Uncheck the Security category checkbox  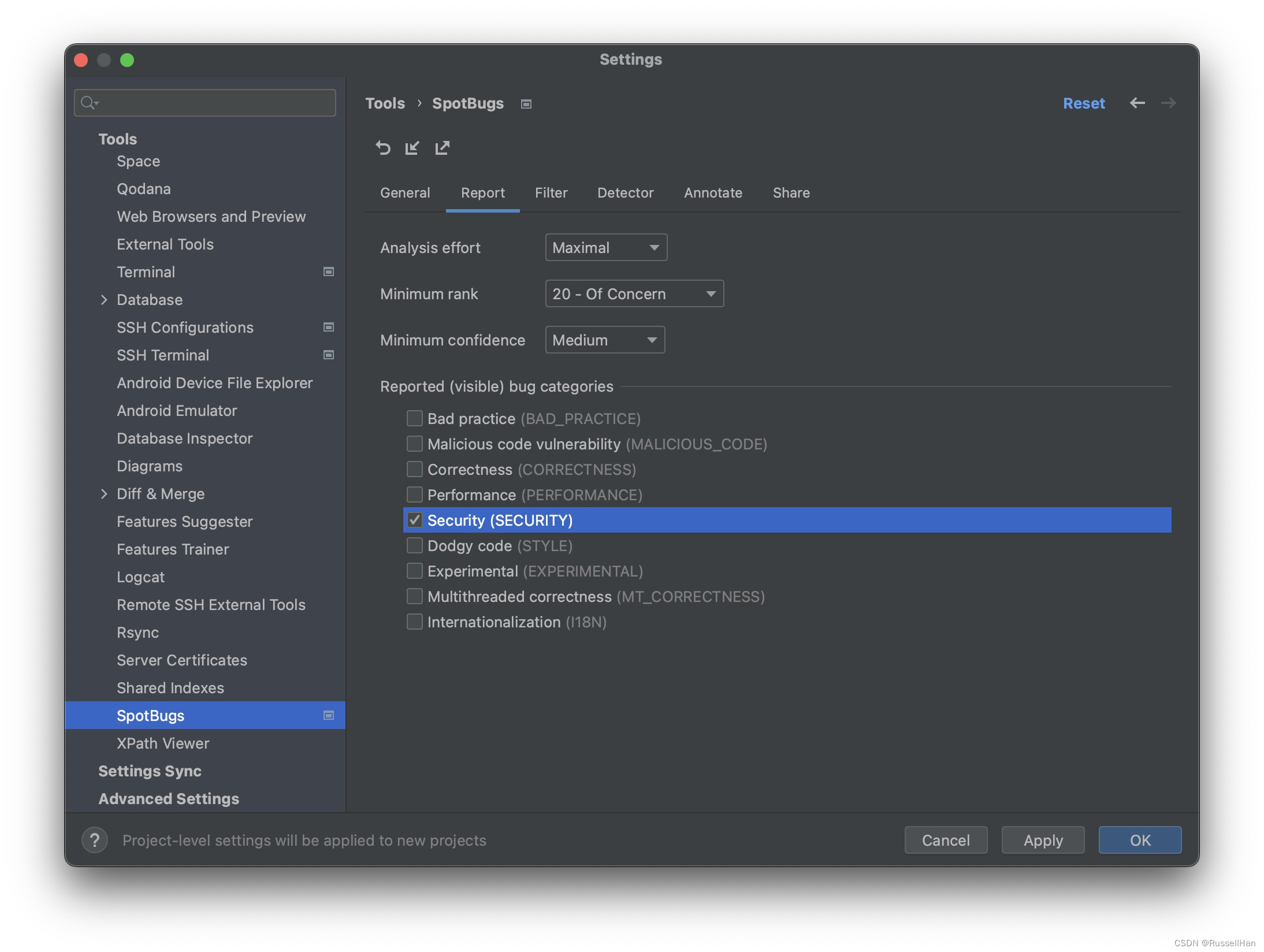(x=414, y=519)
